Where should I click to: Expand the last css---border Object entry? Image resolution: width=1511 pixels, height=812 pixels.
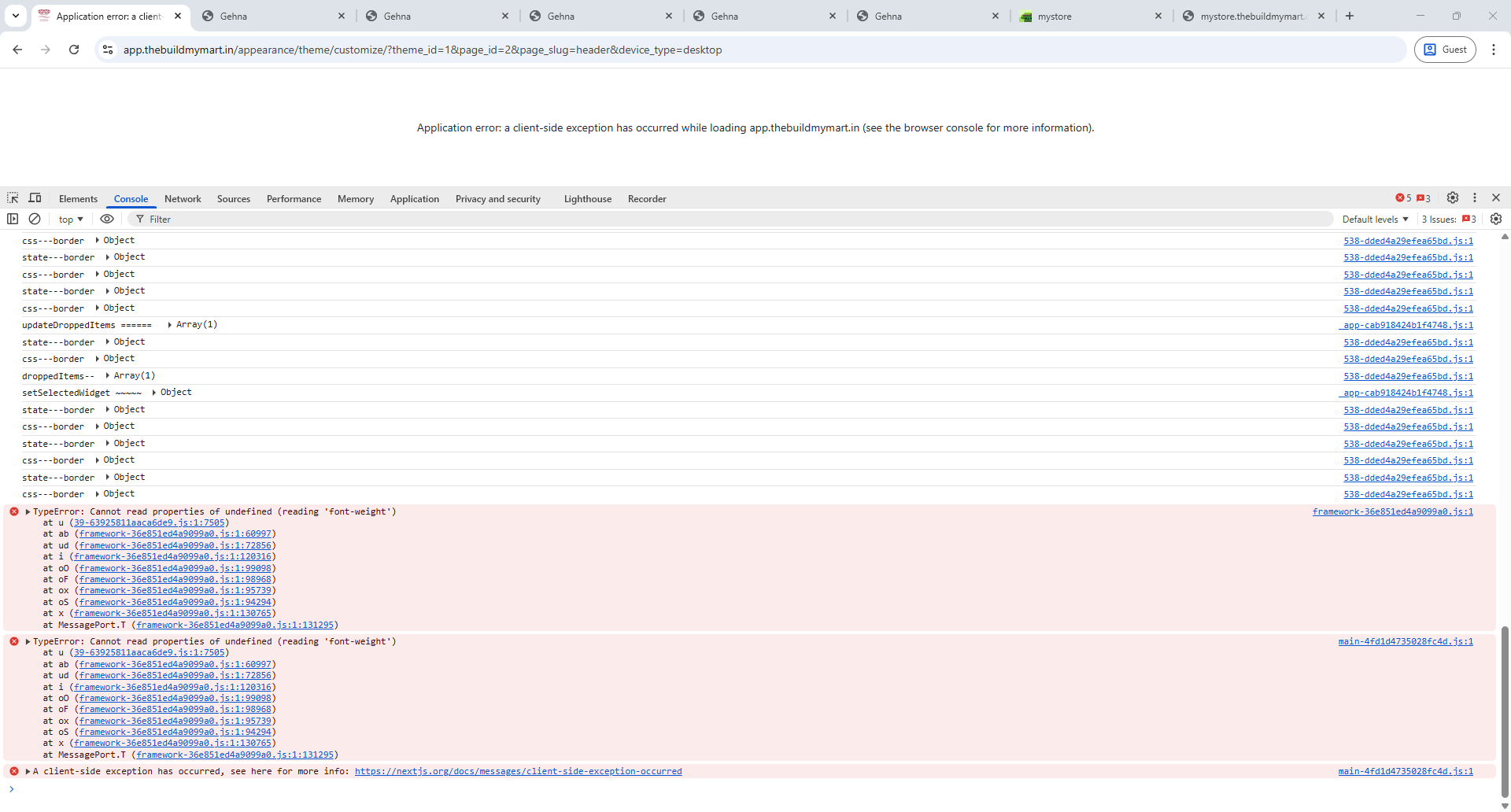pyautogui.click(x=98, y=494)
